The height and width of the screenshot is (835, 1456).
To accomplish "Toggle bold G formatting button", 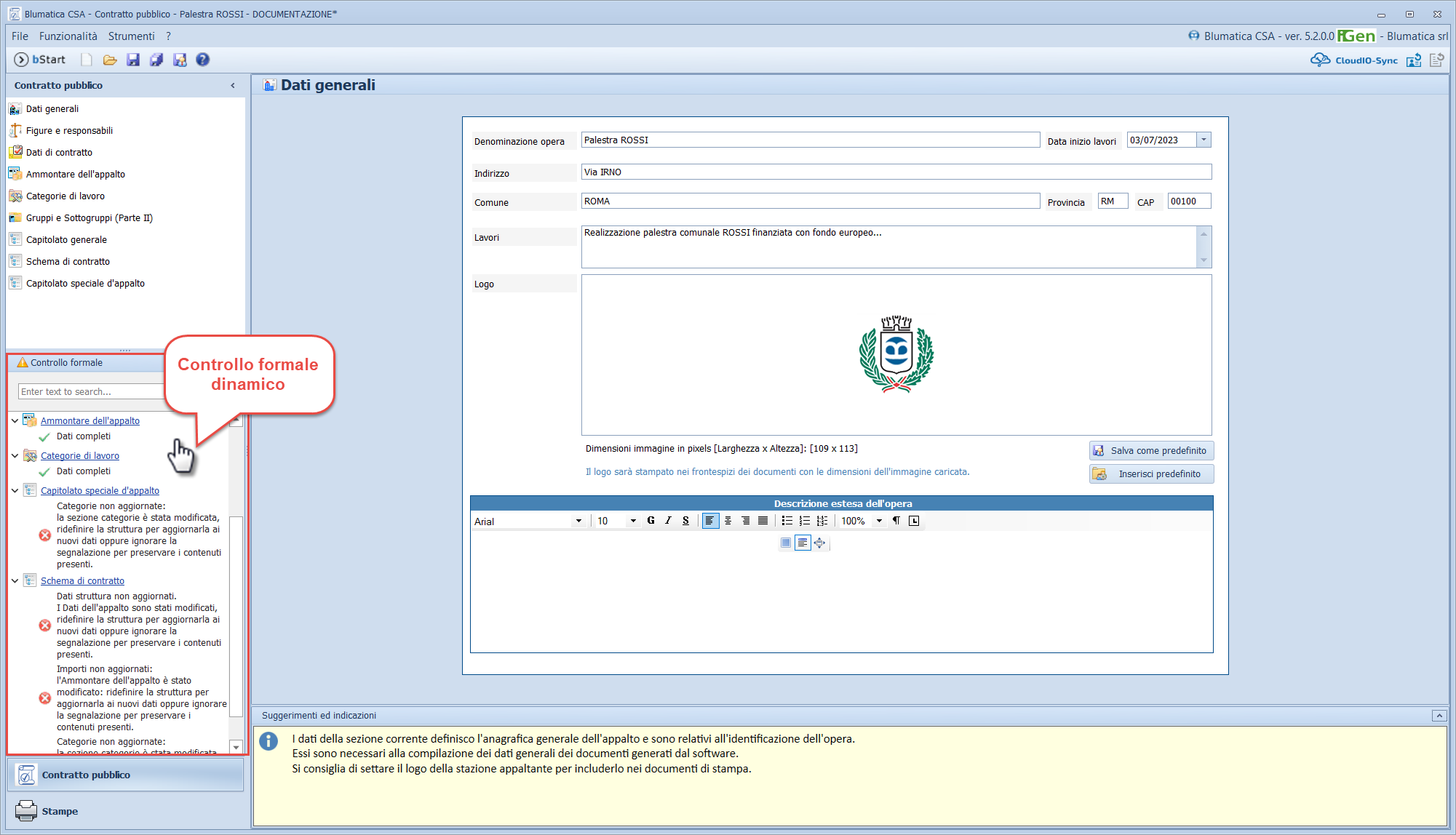I will coord(651,521).
